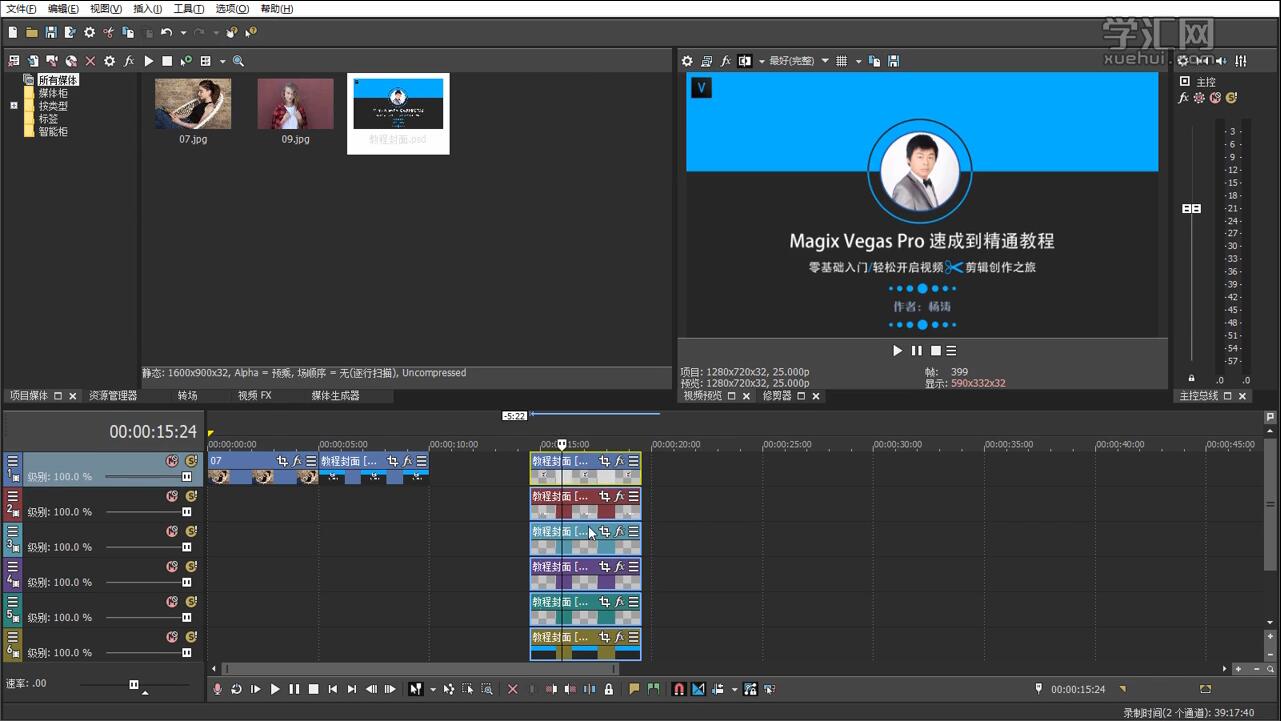Open a project with the folder icon
The height and width of the screenshot is (721, 1281).
(x=31, y=32)
